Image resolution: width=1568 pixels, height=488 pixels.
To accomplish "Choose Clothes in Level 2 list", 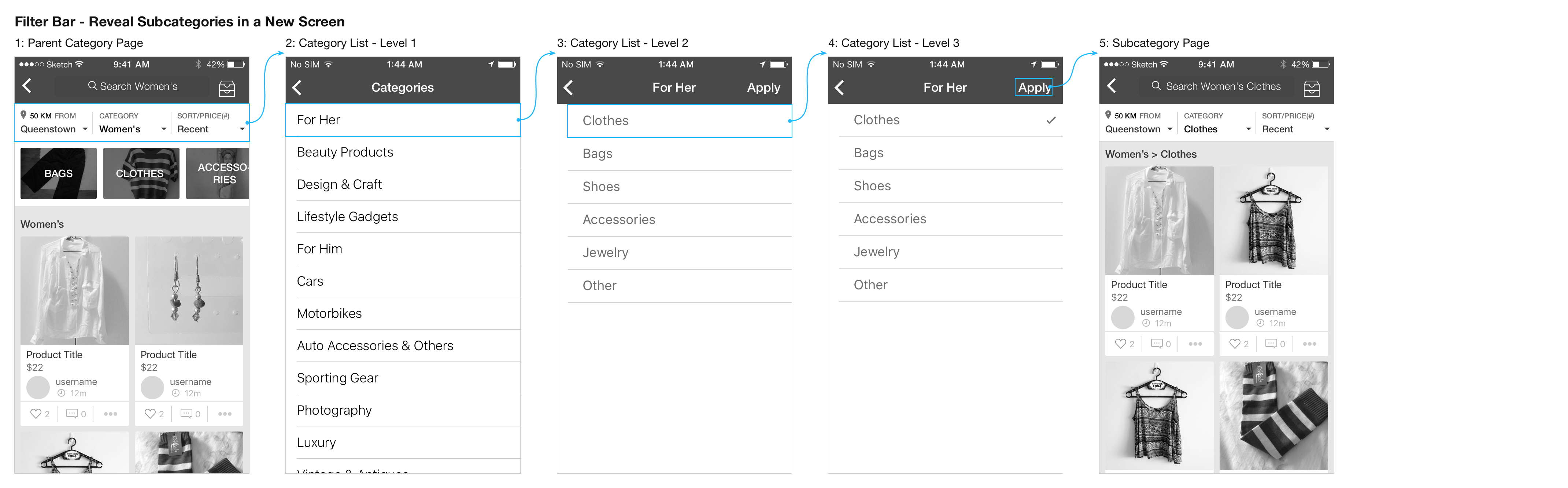I will (679, 121).
